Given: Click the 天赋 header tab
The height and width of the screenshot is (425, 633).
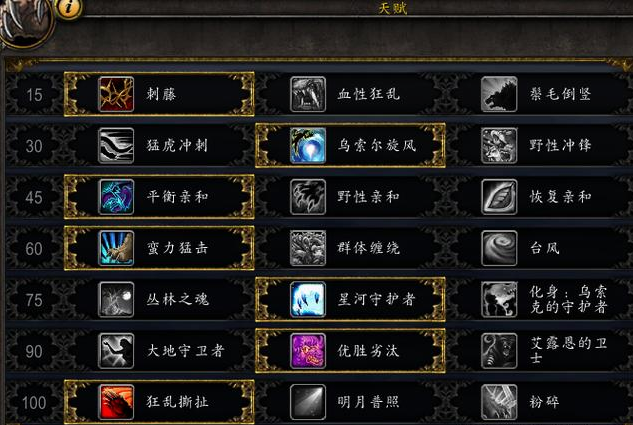Looking at the screenshot, I should pos(392,8).
